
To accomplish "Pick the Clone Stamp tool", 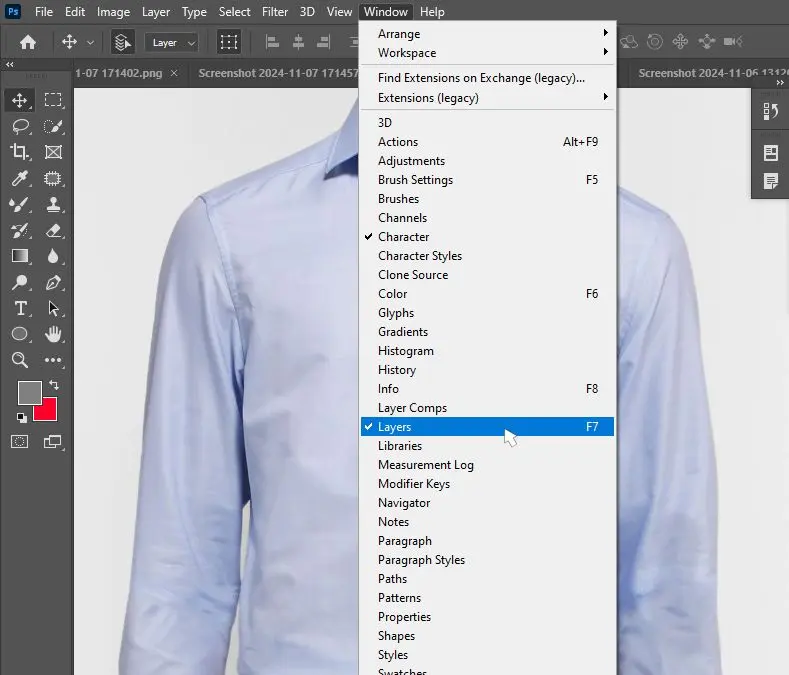I will [53, 204].
